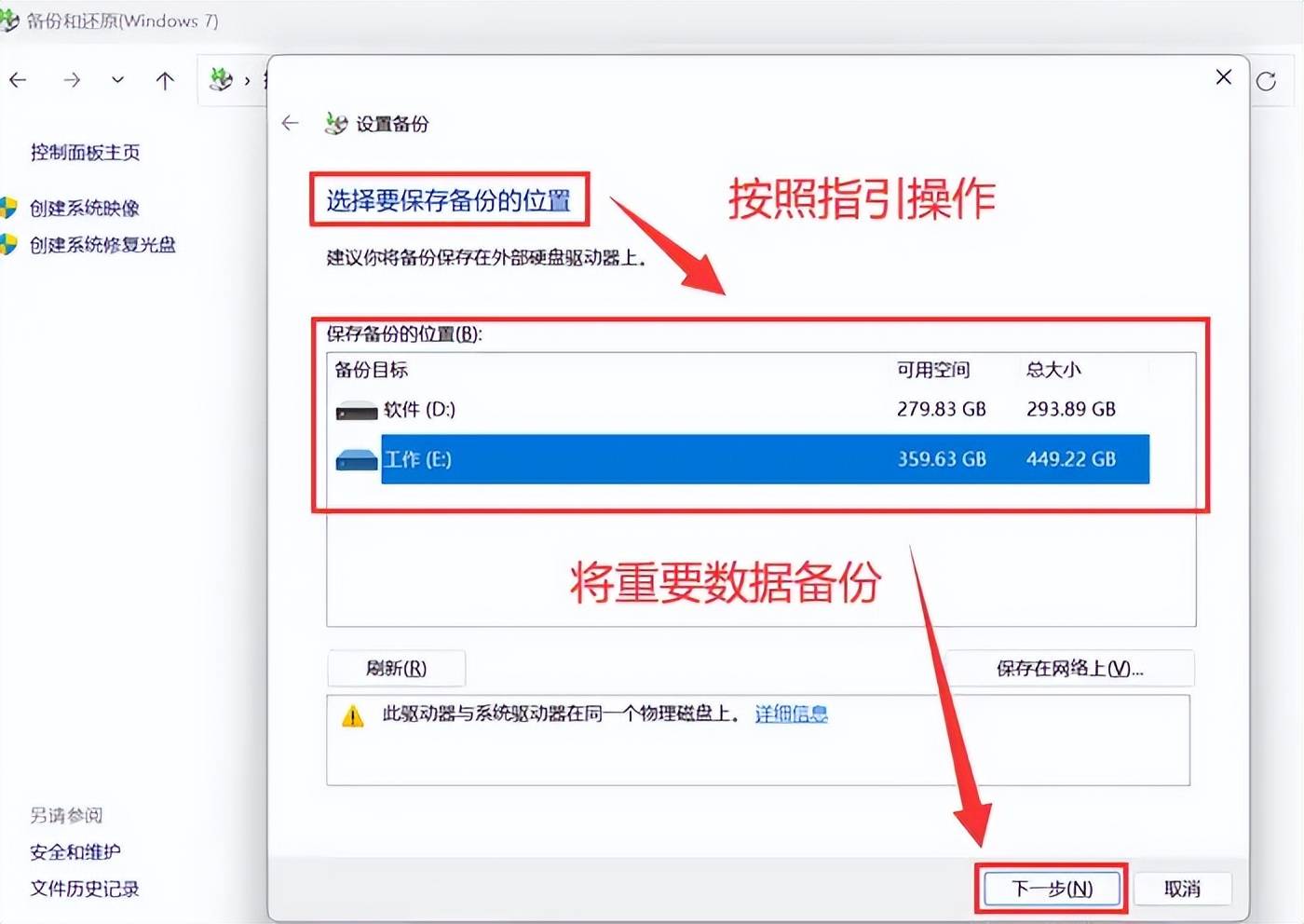The image size is (1304, 924).
Task: Open the 详细信息 link
Action: [x=791, y=714]
